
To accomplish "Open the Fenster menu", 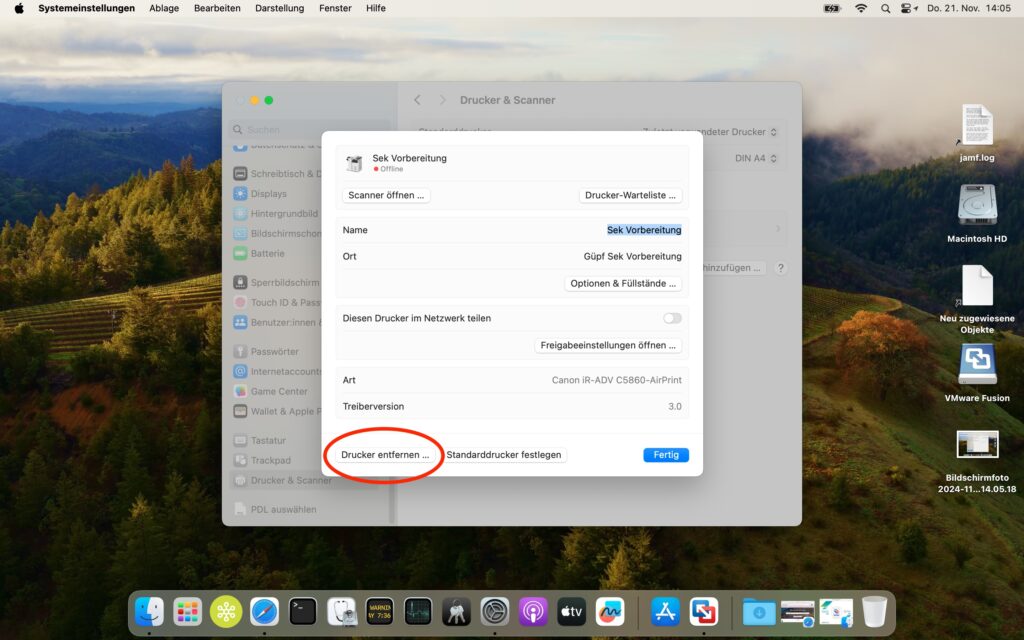I will pyautogui.click(x=335, y=8).
